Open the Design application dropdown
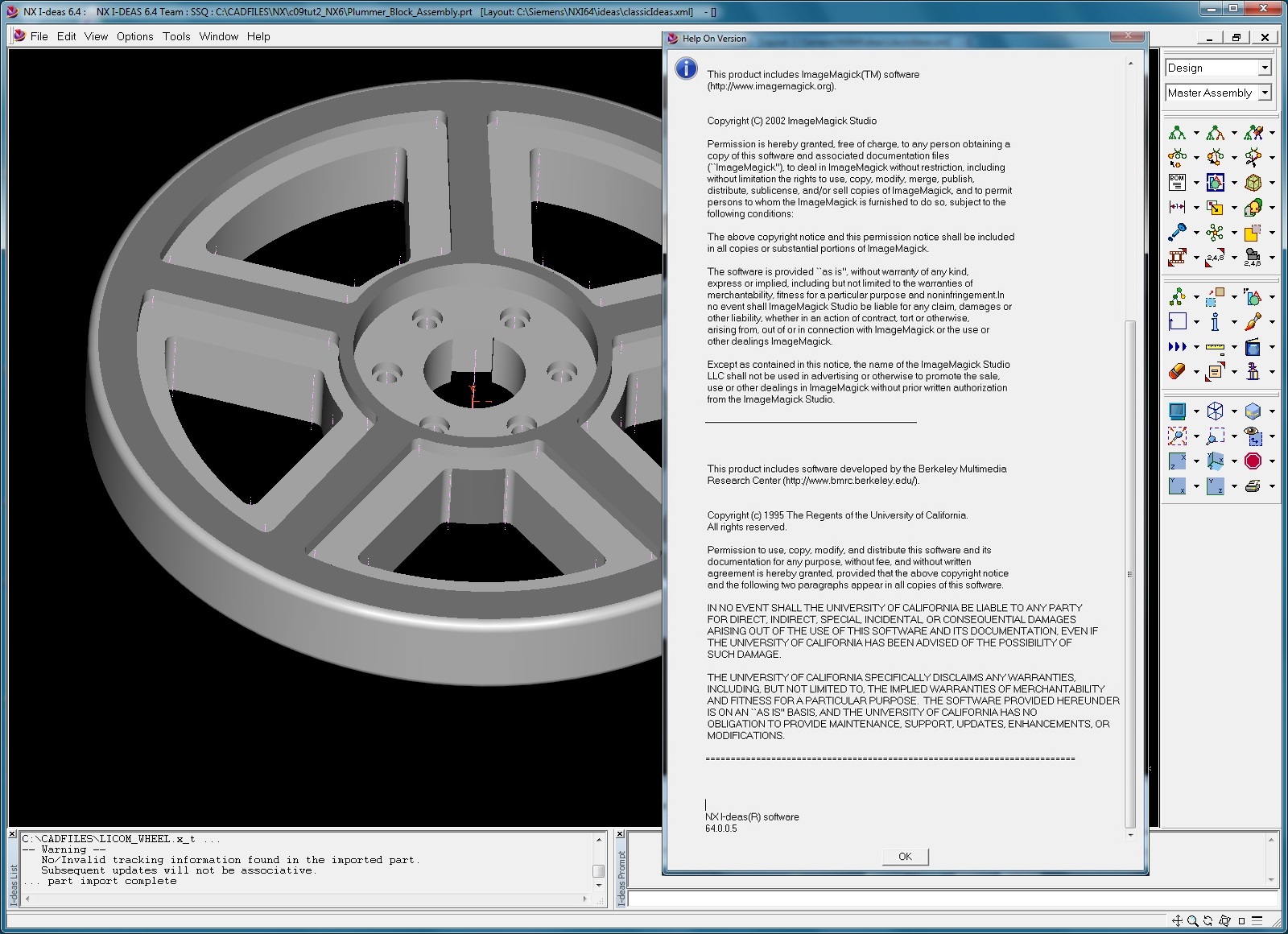The width and height of the screenshot is (1288, 934). 1265,68
